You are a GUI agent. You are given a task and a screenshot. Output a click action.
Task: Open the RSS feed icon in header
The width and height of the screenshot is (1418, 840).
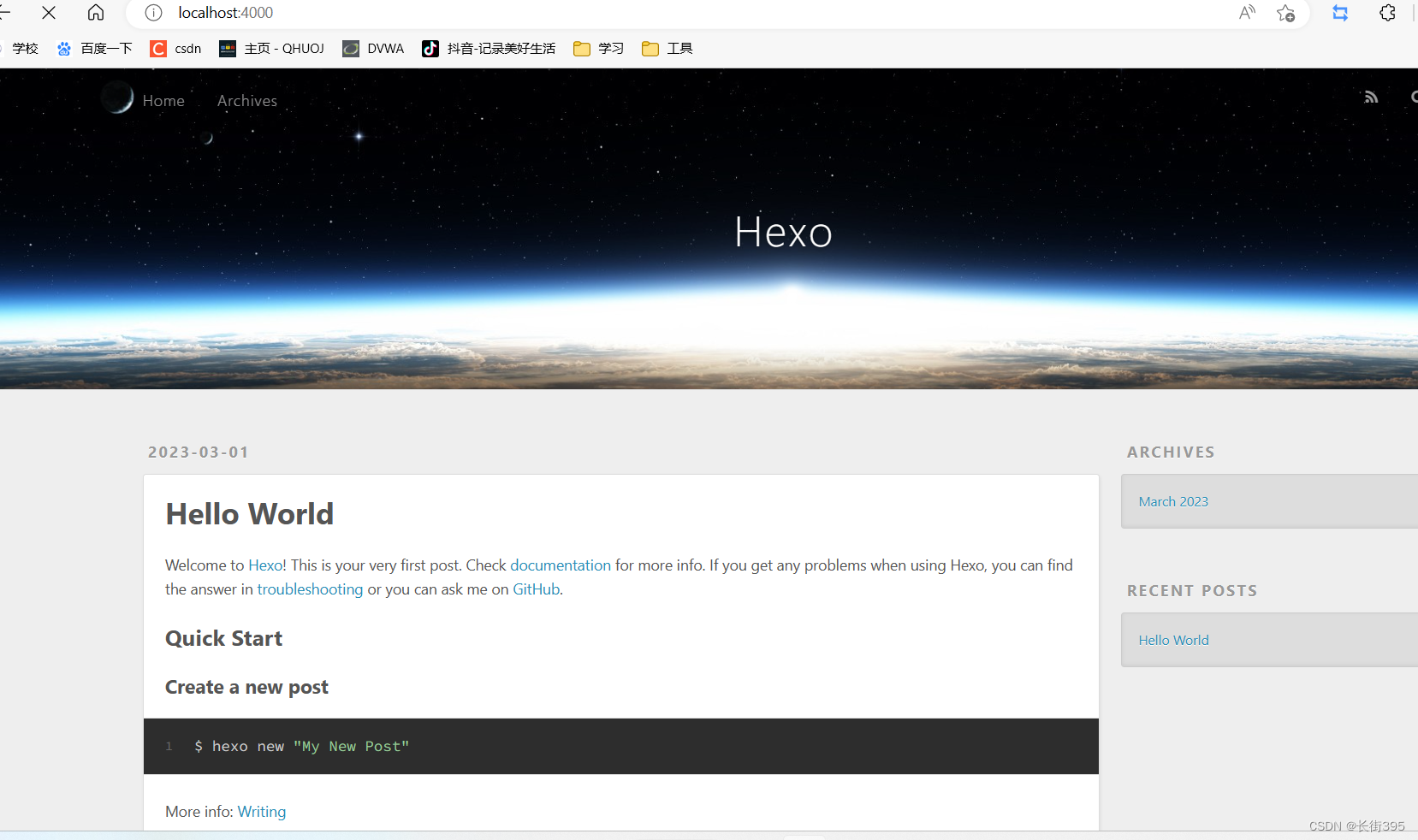coord(1371,98)
